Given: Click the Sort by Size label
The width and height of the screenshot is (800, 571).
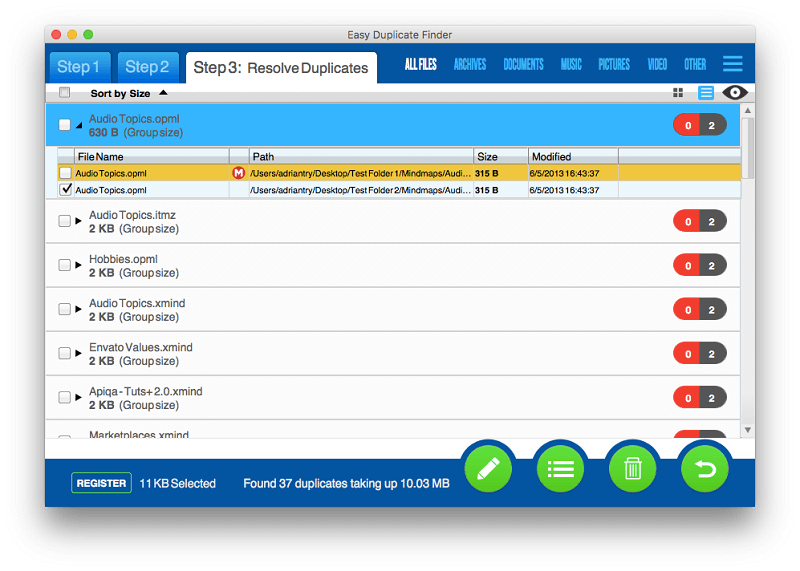Looking at the screenshot, I should 120,93.
